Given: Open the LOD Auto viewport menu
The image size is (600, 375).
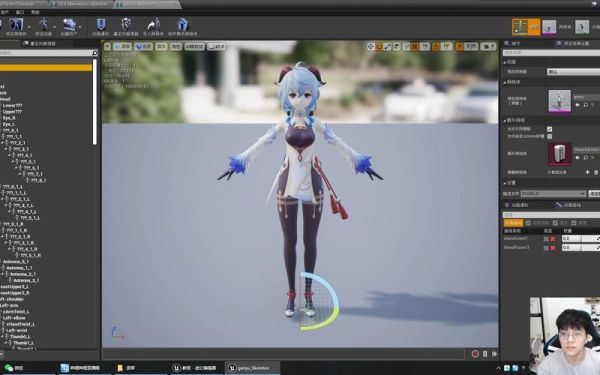Looking at the screenshot, I should pos(194,46).
